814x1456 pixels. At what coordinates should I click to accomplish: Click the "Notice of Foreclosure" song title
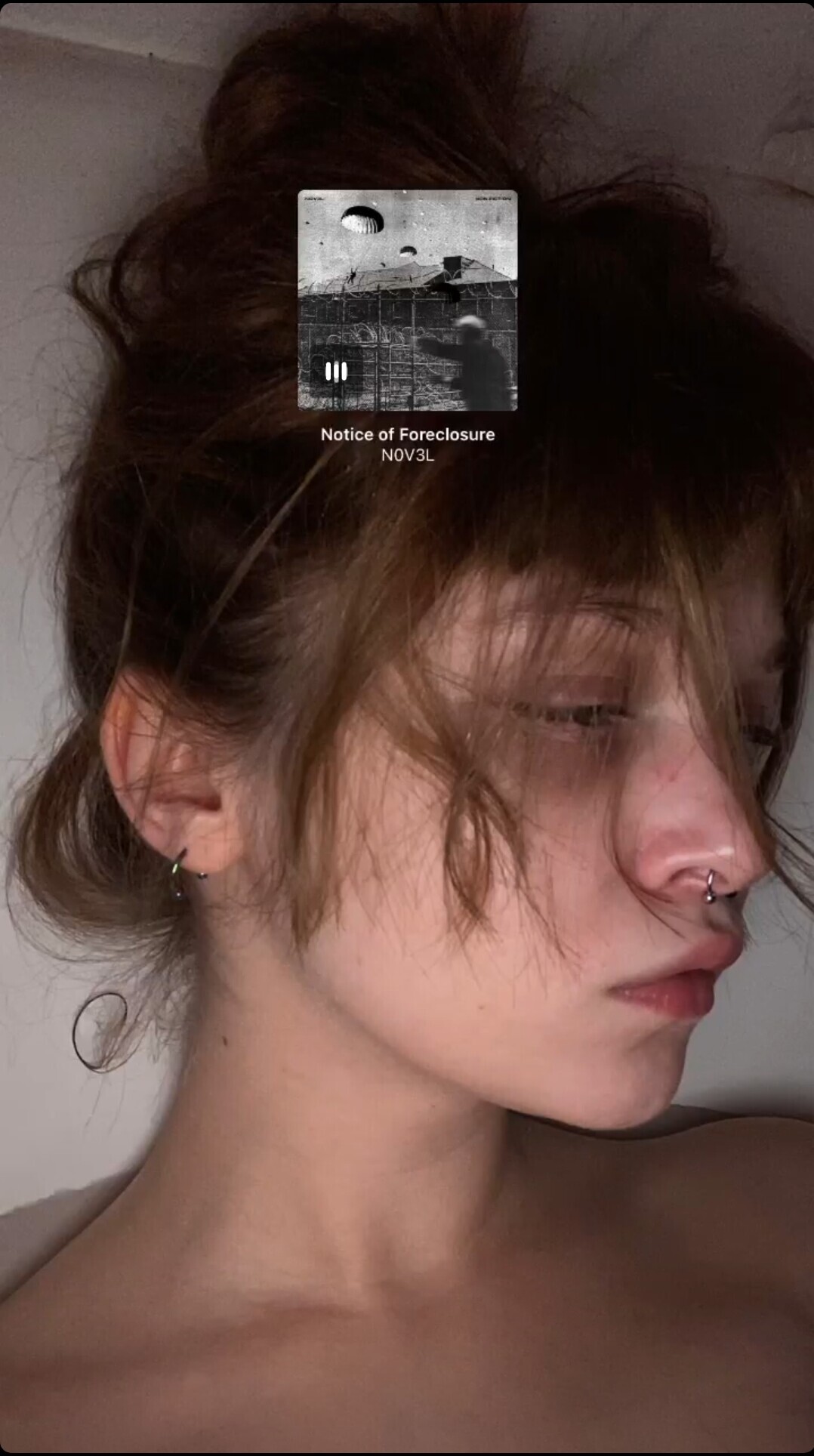coord(407,434)
